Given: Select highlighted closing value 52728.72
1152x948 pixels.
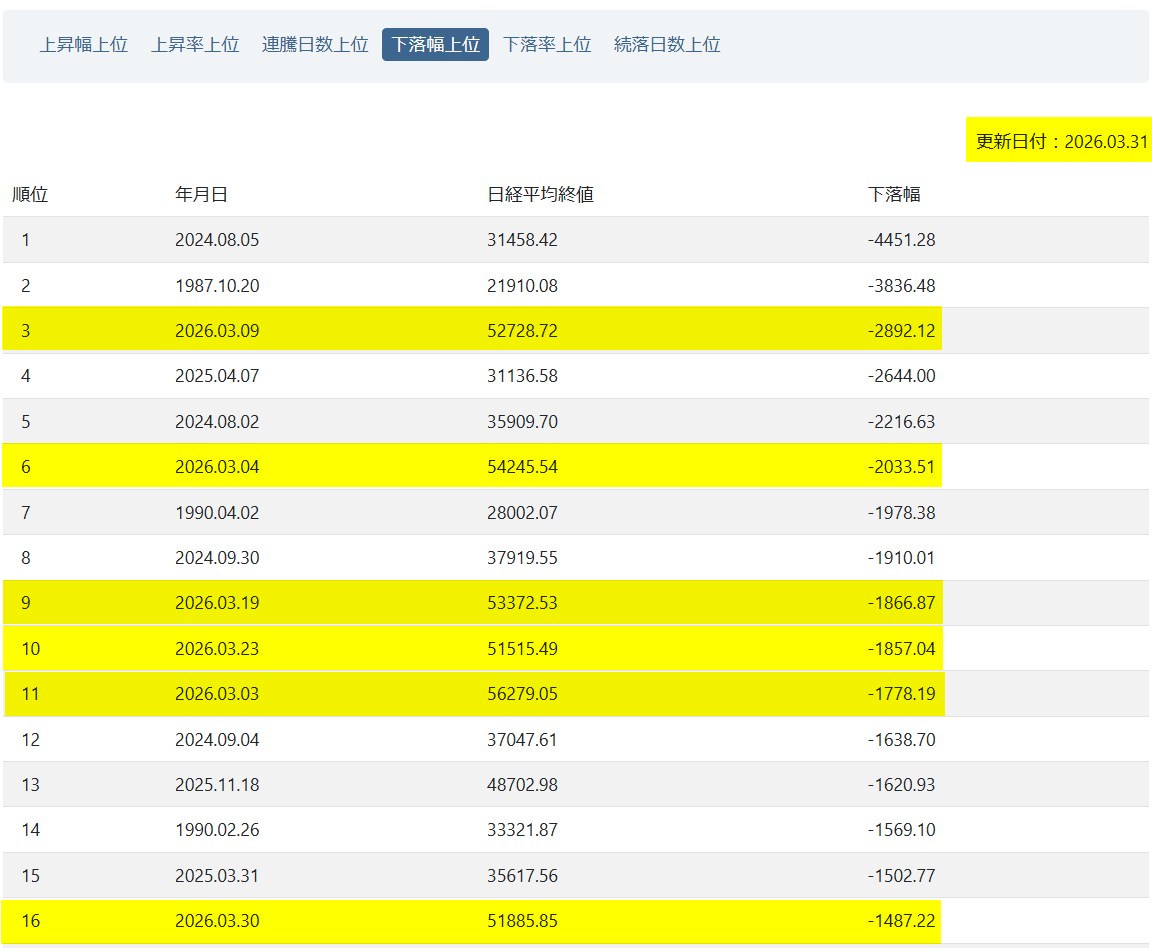Looking at the screenshot, I should 522,331.
